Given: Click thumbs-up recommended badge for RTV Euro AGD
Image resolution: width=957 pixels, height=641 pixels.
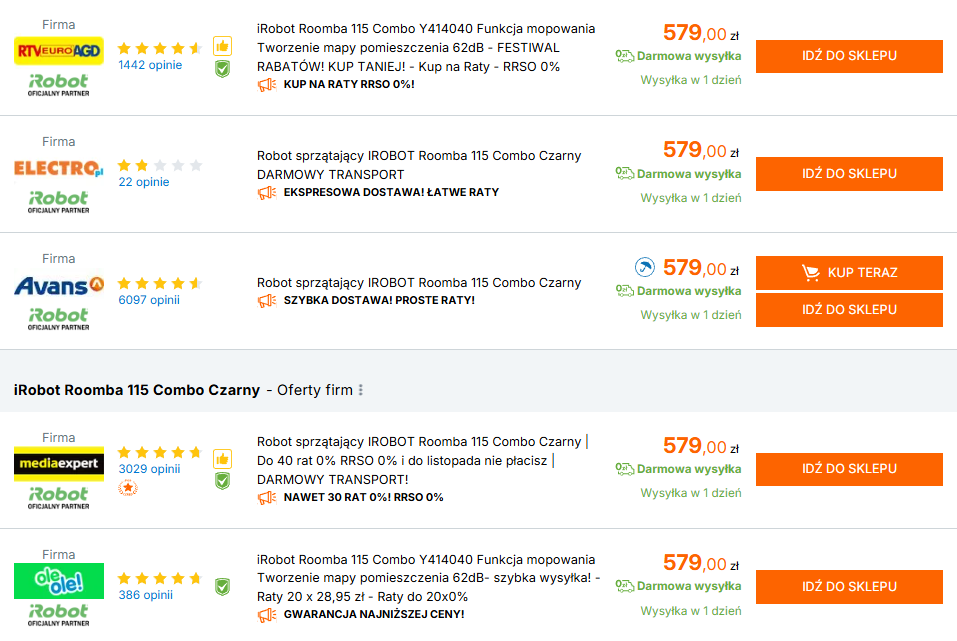Looking at the screenshot, I should click(222, 46).
